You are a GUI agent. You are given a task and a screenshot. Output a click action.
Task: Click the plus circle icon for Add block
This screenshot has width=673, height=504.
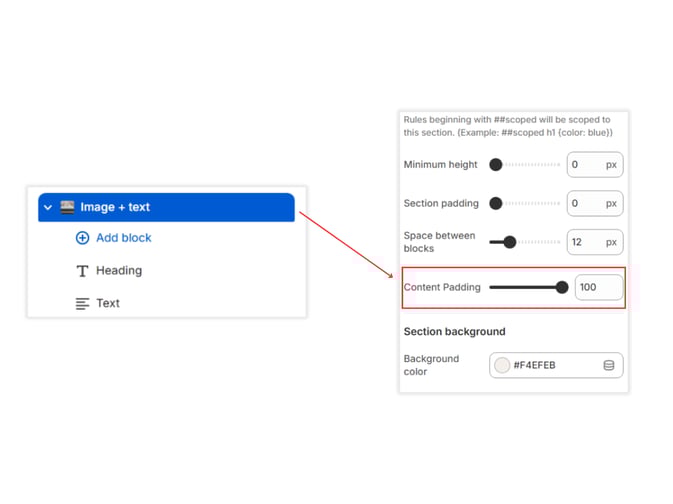pyautogui.click(x=83, y=238)
